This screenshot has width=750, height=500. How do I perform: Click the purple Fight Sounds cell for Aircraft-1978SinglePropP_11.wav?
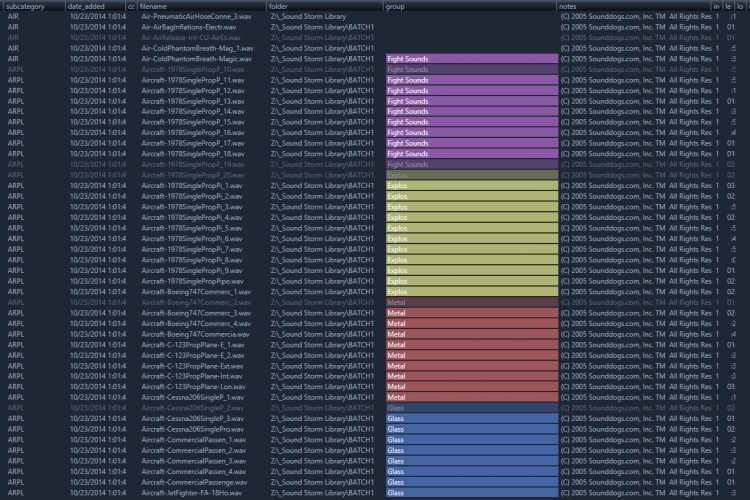point(472,80)
